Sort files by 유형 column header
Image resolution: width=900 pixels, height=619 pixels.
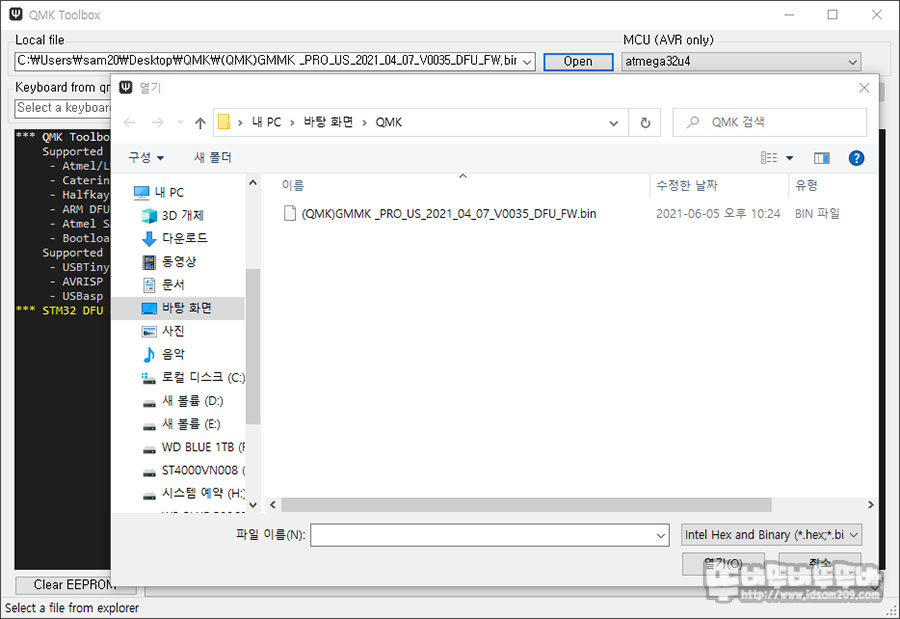[x=806, y=185]
